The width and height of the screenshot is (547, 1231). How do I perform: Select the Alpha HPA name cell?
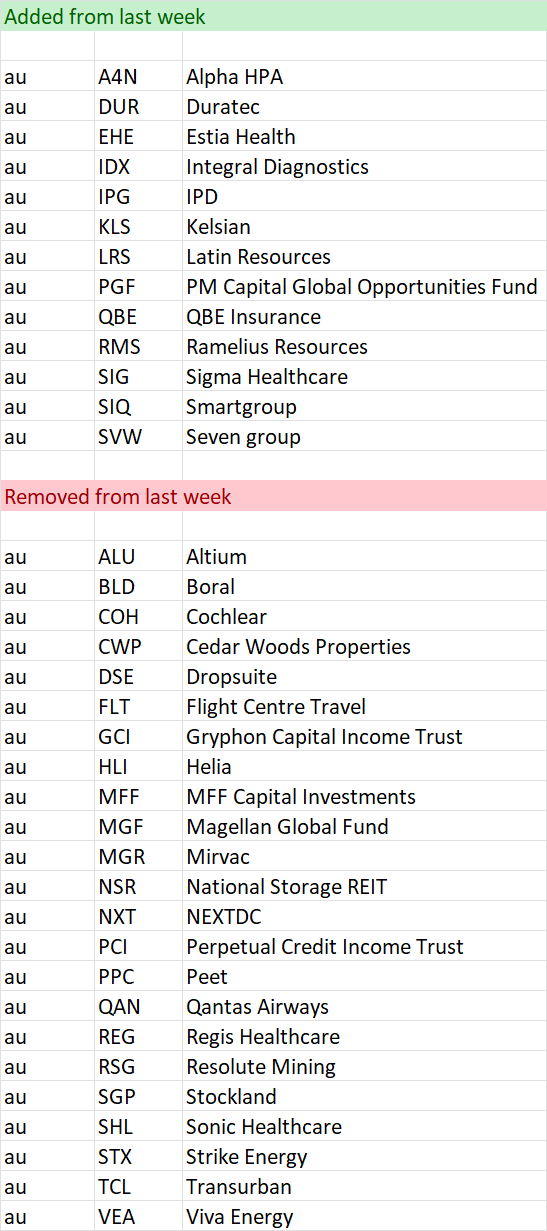tap(364, 76)
